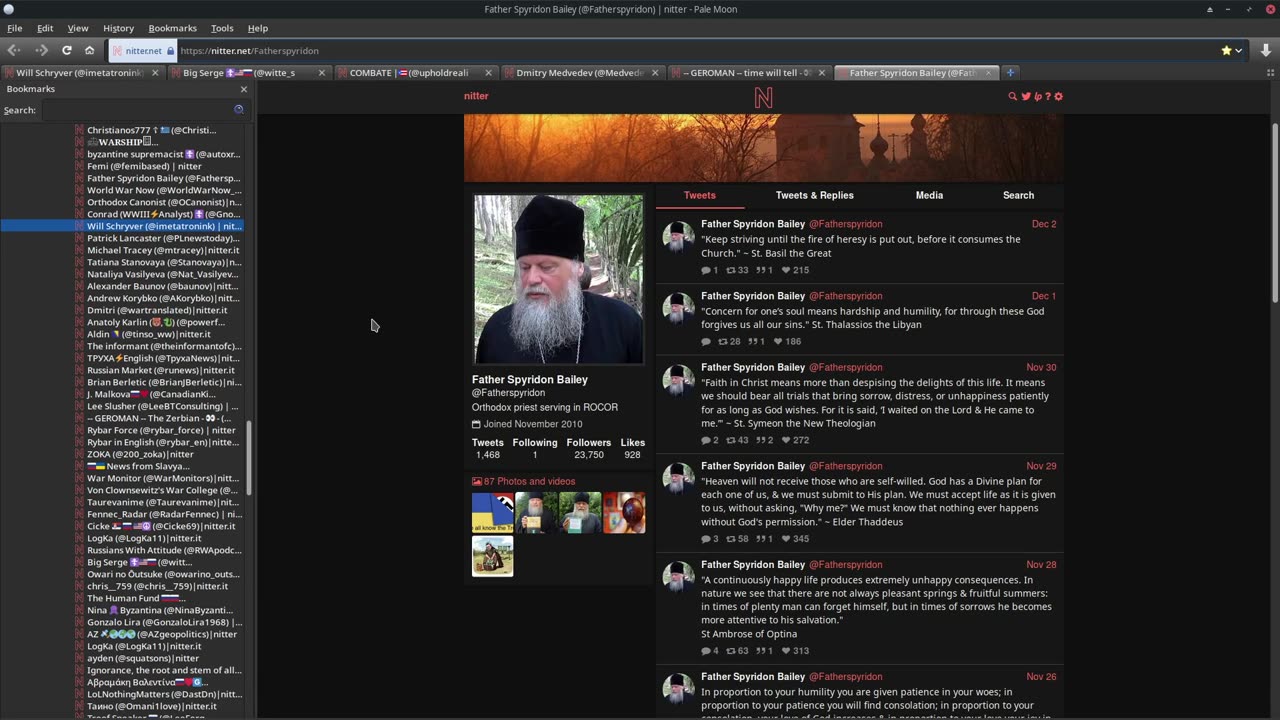Screen dimensions: 1280x720
Task: Click quote icon on Nov 30 tweet
Action: click(759, 440)
